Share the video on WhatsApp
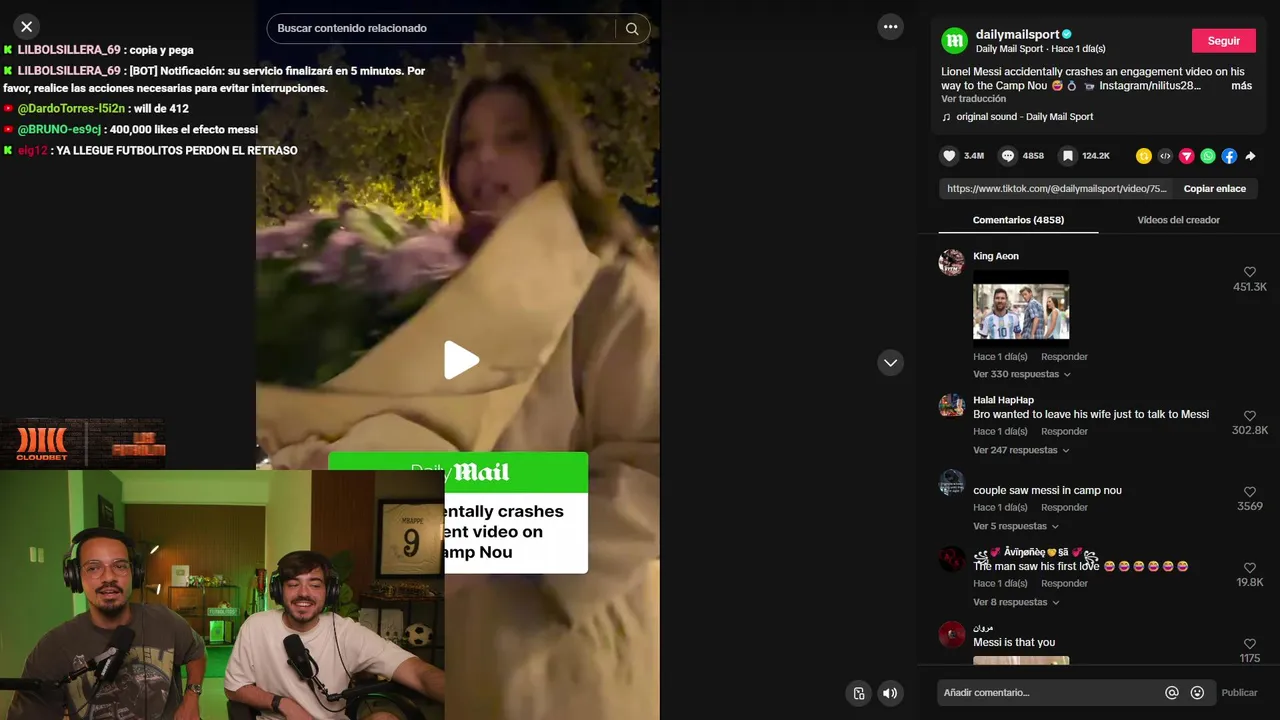The image size is (1280, 720). [x=1208, y=156]
